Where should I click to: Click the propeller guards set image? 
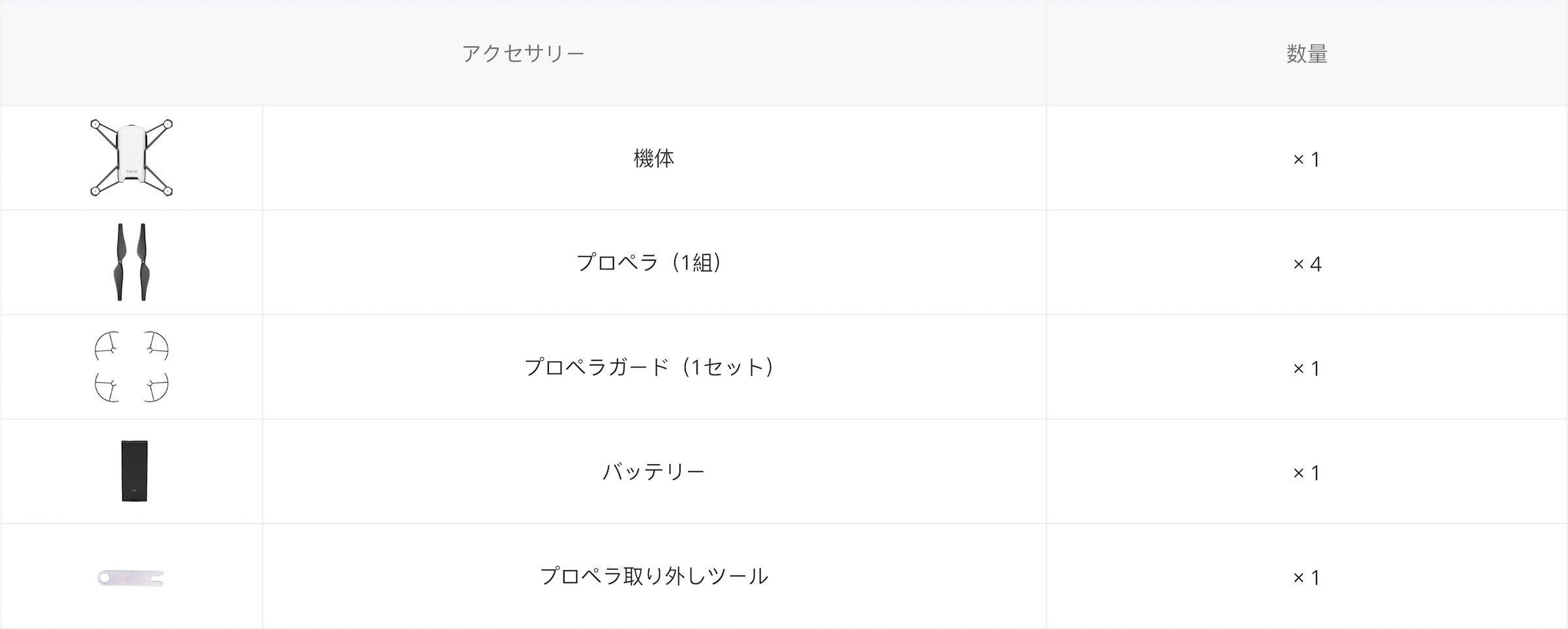point(131,367)
